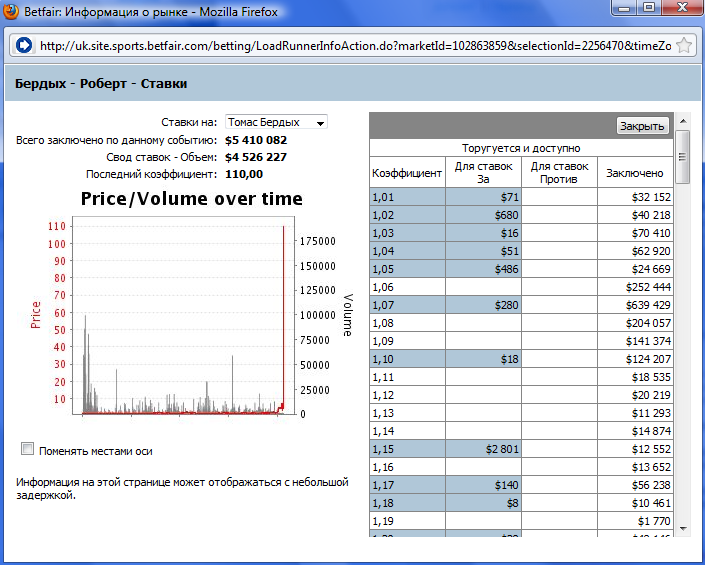This screenshot has width=705, height=565.
Task: Click the scrollbar down arrow in the odds table
Action: [683, 528]
